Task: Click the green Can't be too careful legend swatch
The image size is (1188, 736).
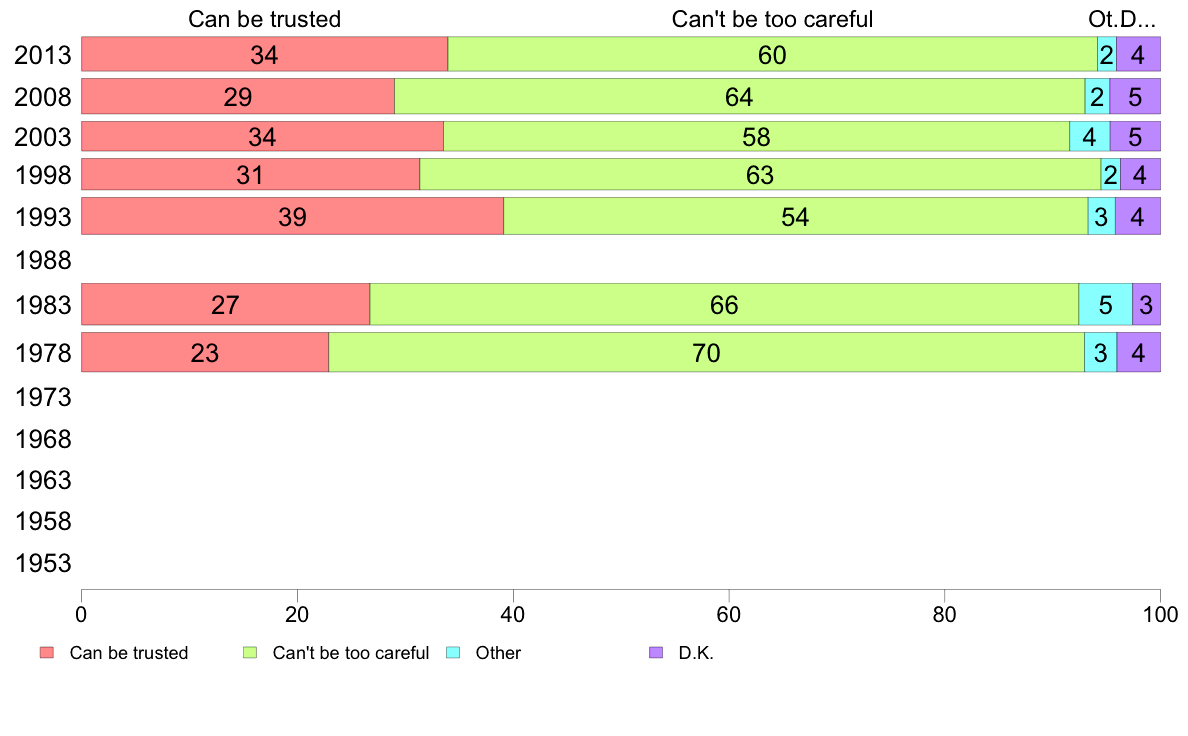Action: point(250,653)
